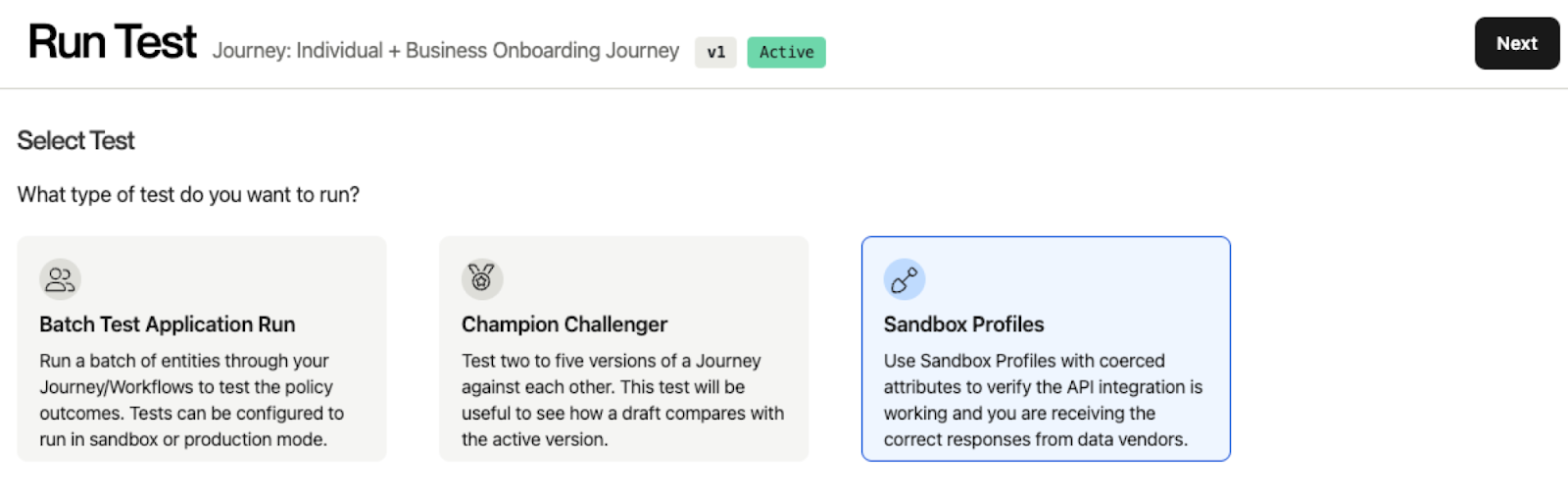The image size is (1568, 497).
Task: Select the Batch Test Application Run title
Action: pyautogui.click(x=168, y=324)
